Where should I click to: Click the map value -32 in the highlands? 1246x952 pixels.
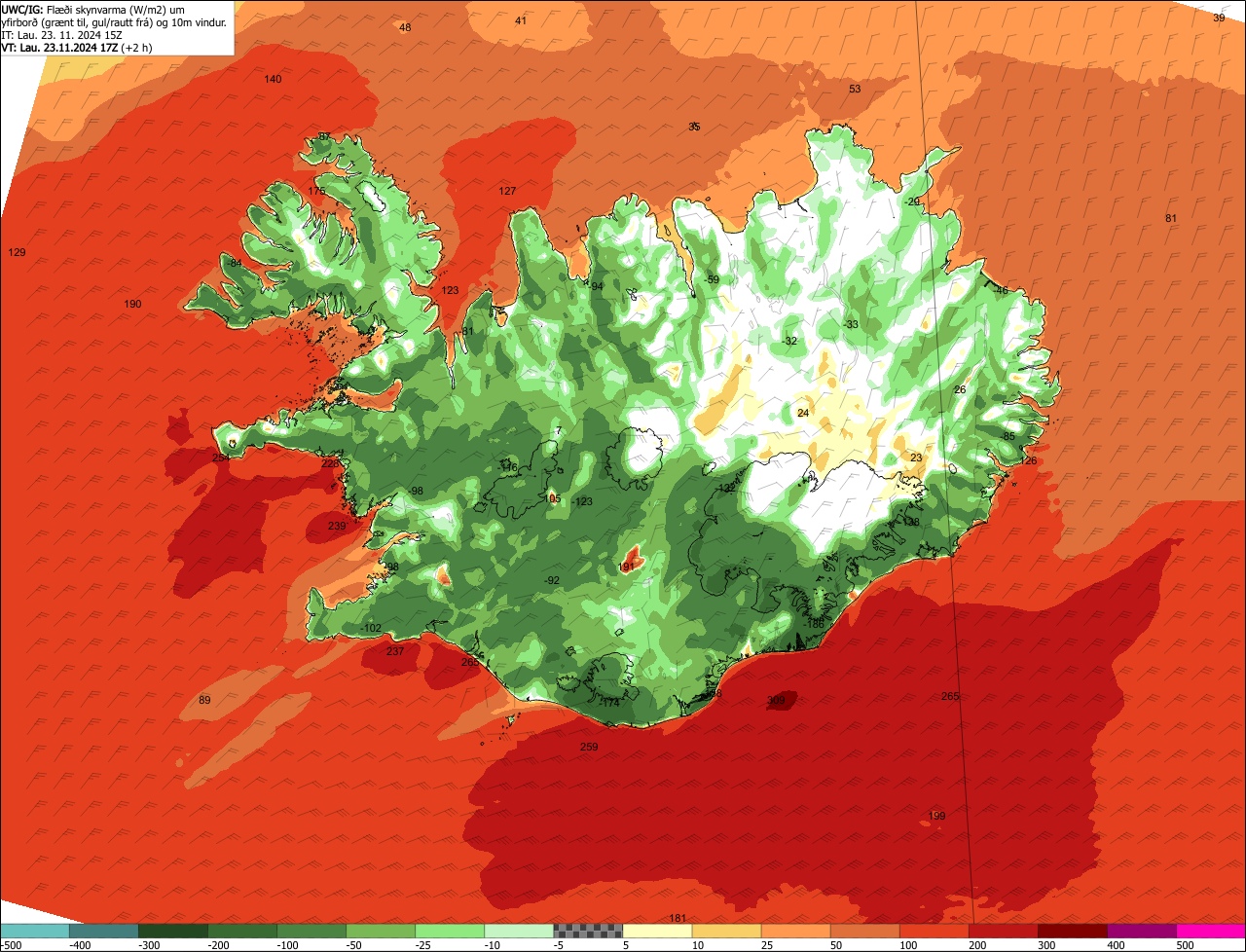[789, 341]
